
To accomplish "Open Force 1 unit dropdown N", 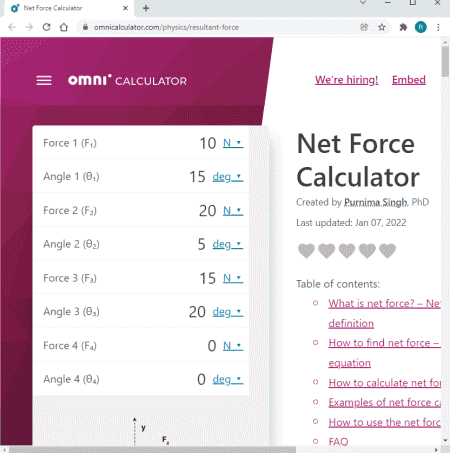I will 233,143.
